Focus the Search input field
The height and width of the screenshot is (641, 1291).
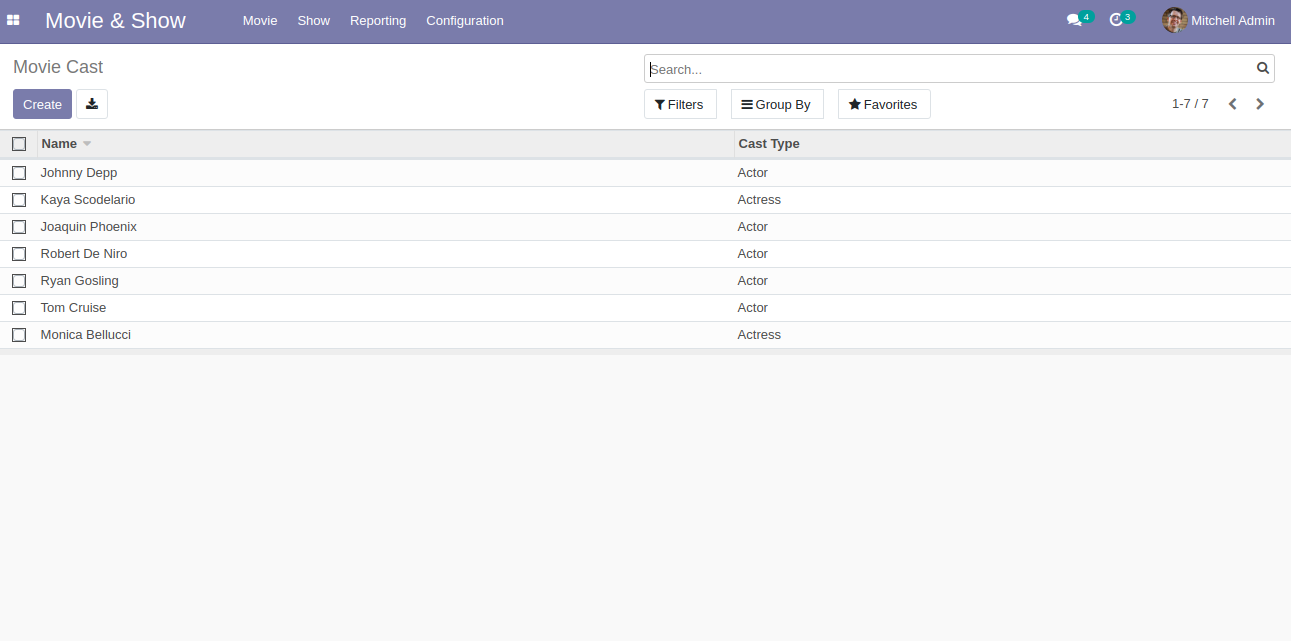tap(950, 69)
